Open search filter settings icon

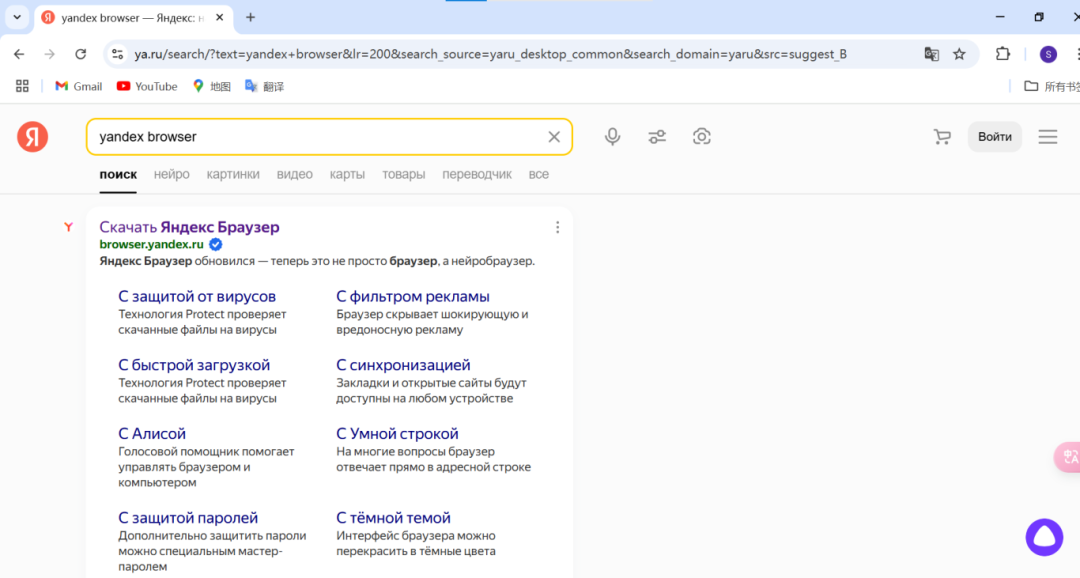pos(657,136)
